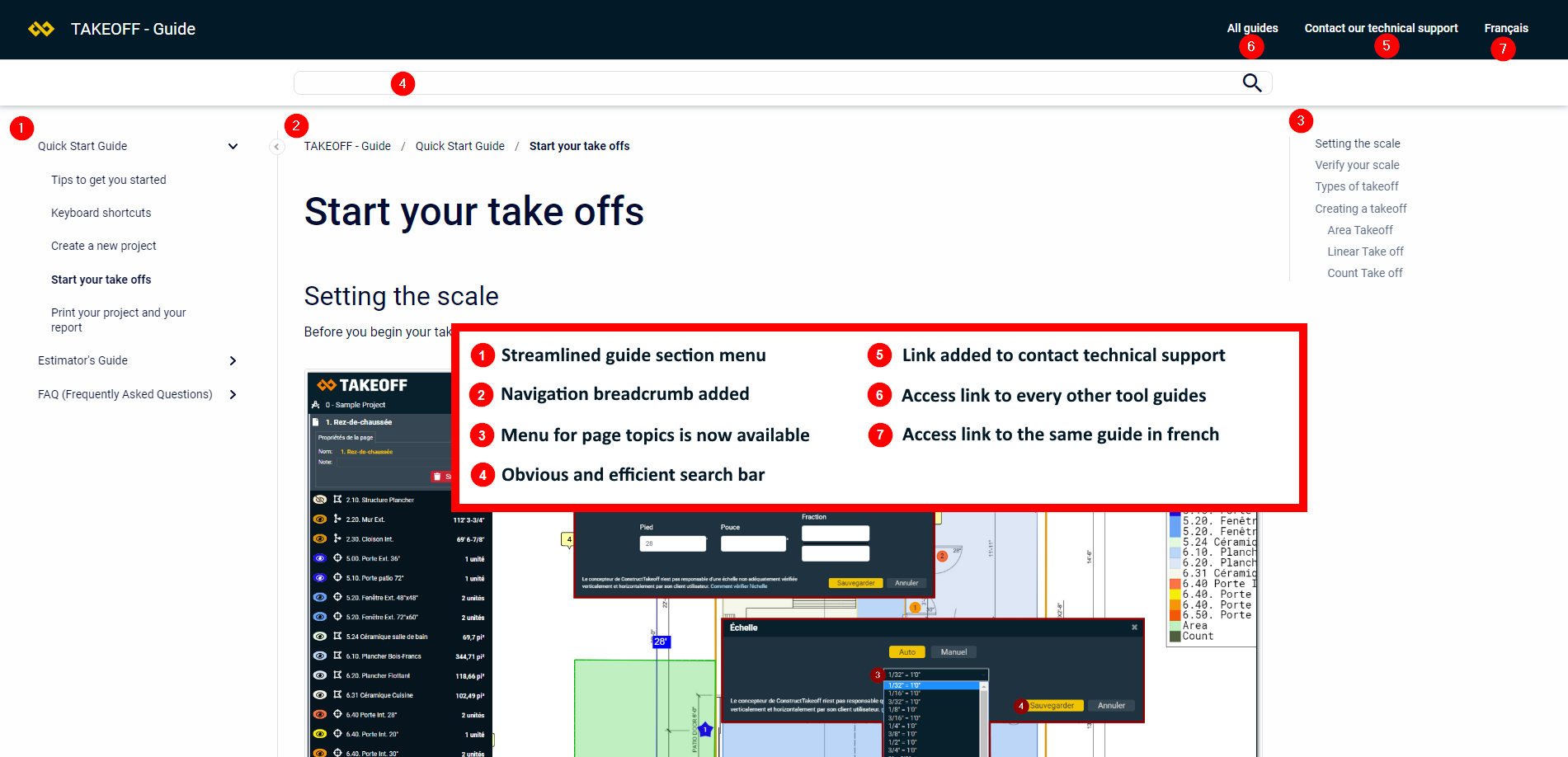1568x757 pixels.
Task: Click the Auto button in Échelle dialog
Action: (907, 652)
